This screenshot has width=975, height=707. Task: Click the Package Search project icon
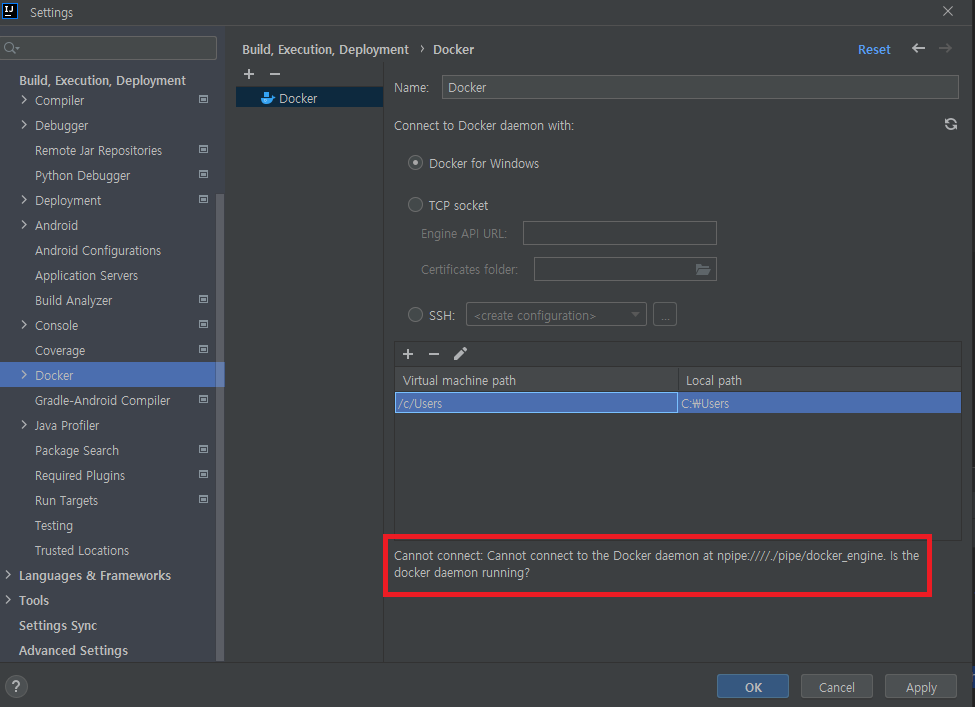pyautogui.click(x=203, y=449)
